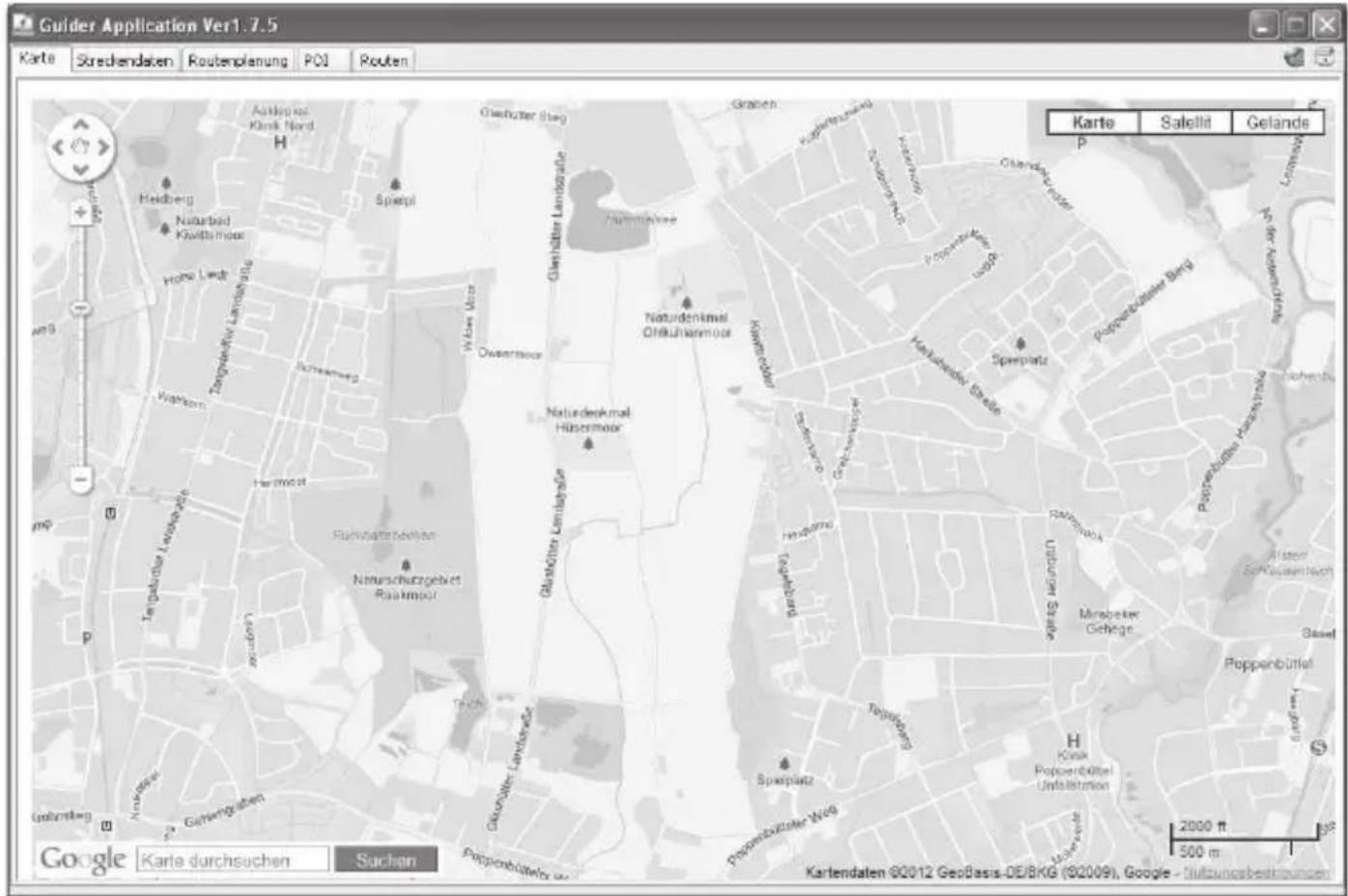
Task: Zoom out with the minus button
Action: click(81, 479)
